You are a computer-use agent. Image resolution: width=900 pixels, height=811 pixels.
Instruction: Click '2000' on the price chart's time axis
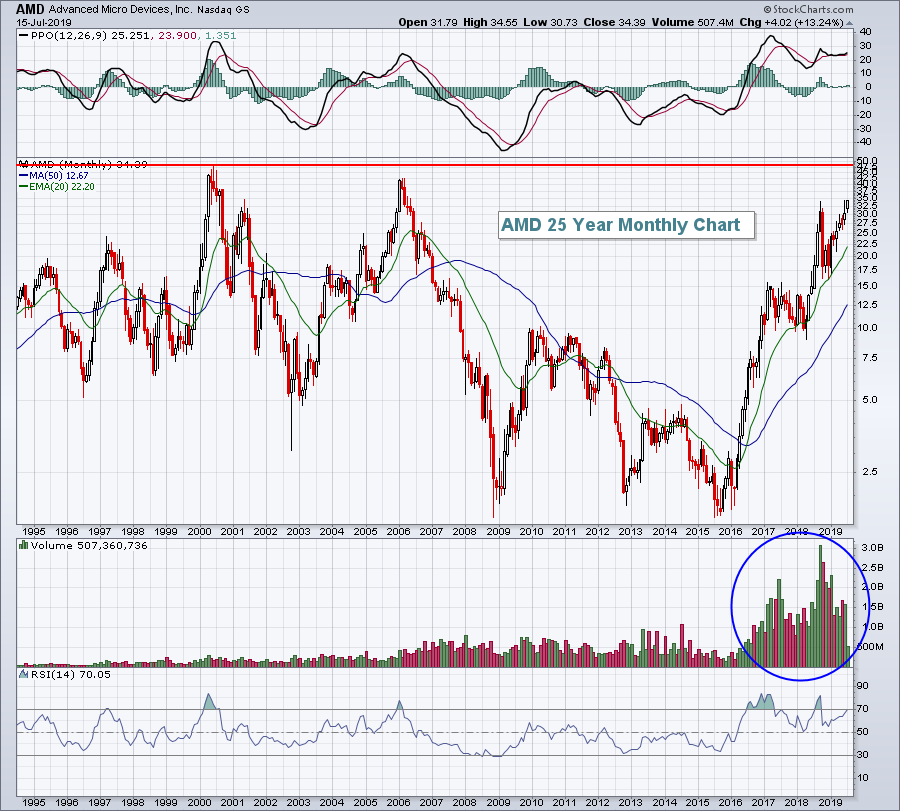(199, 531)
